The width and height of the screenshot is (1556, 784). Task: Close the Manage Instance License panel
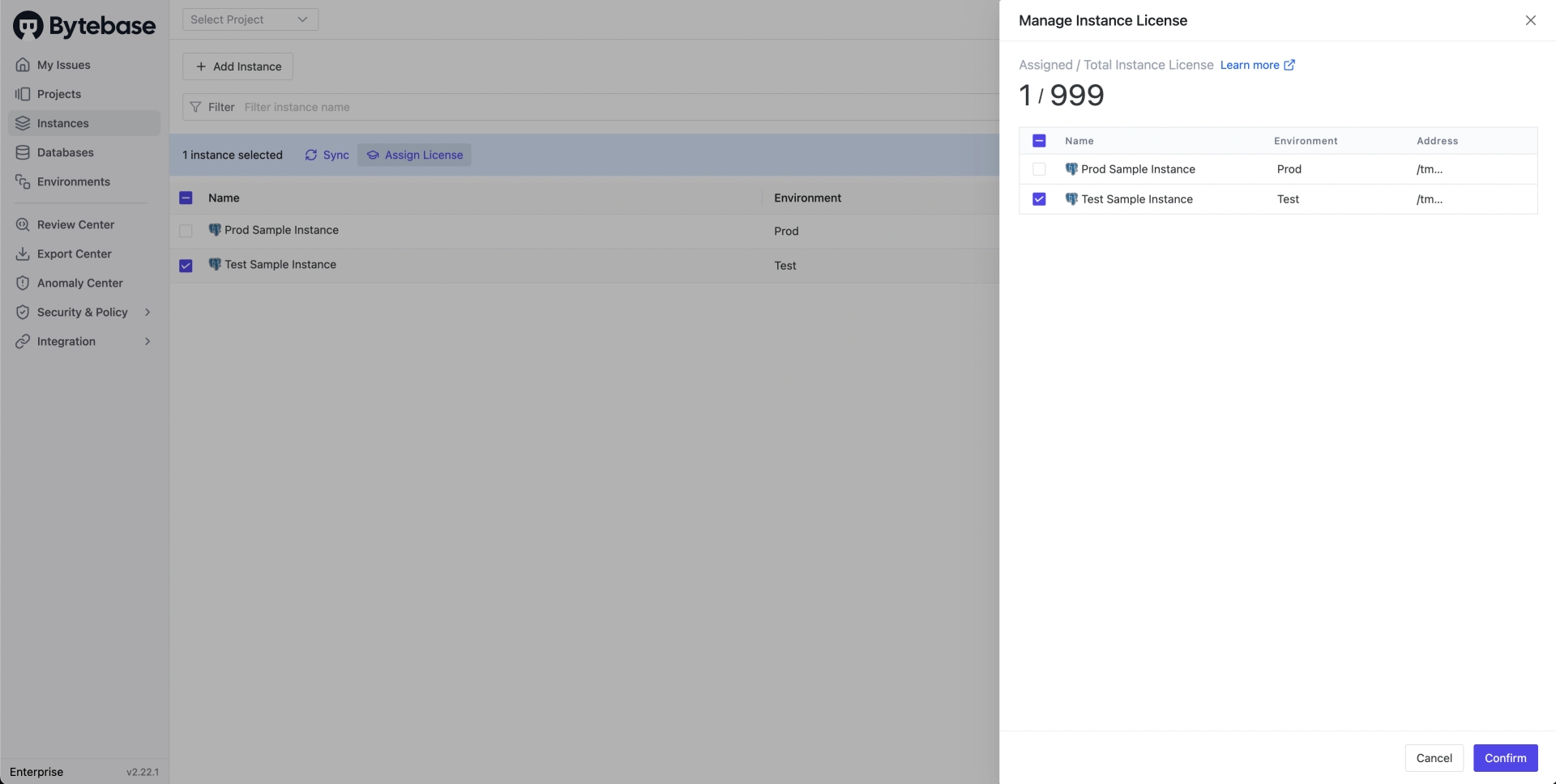[x=1530, y=20]
